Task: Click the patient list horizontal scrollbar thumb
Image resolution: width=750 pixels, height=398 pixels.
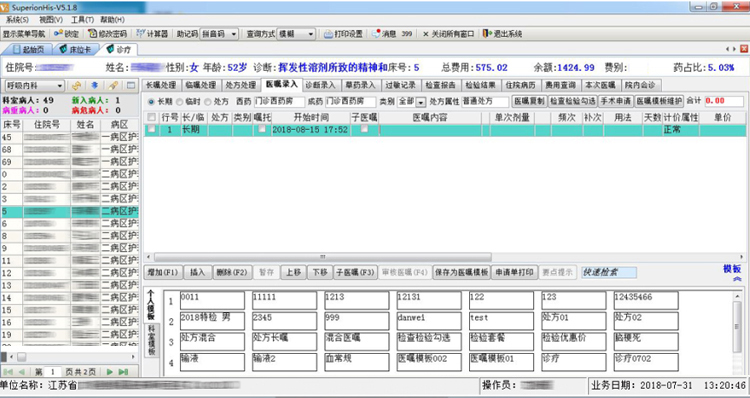Action: point(22,357)
